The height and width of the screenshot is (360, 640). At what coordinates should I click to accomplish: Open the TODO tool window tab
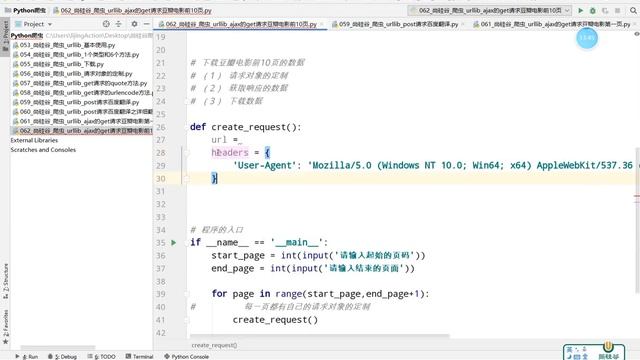[x=102, y=356]
